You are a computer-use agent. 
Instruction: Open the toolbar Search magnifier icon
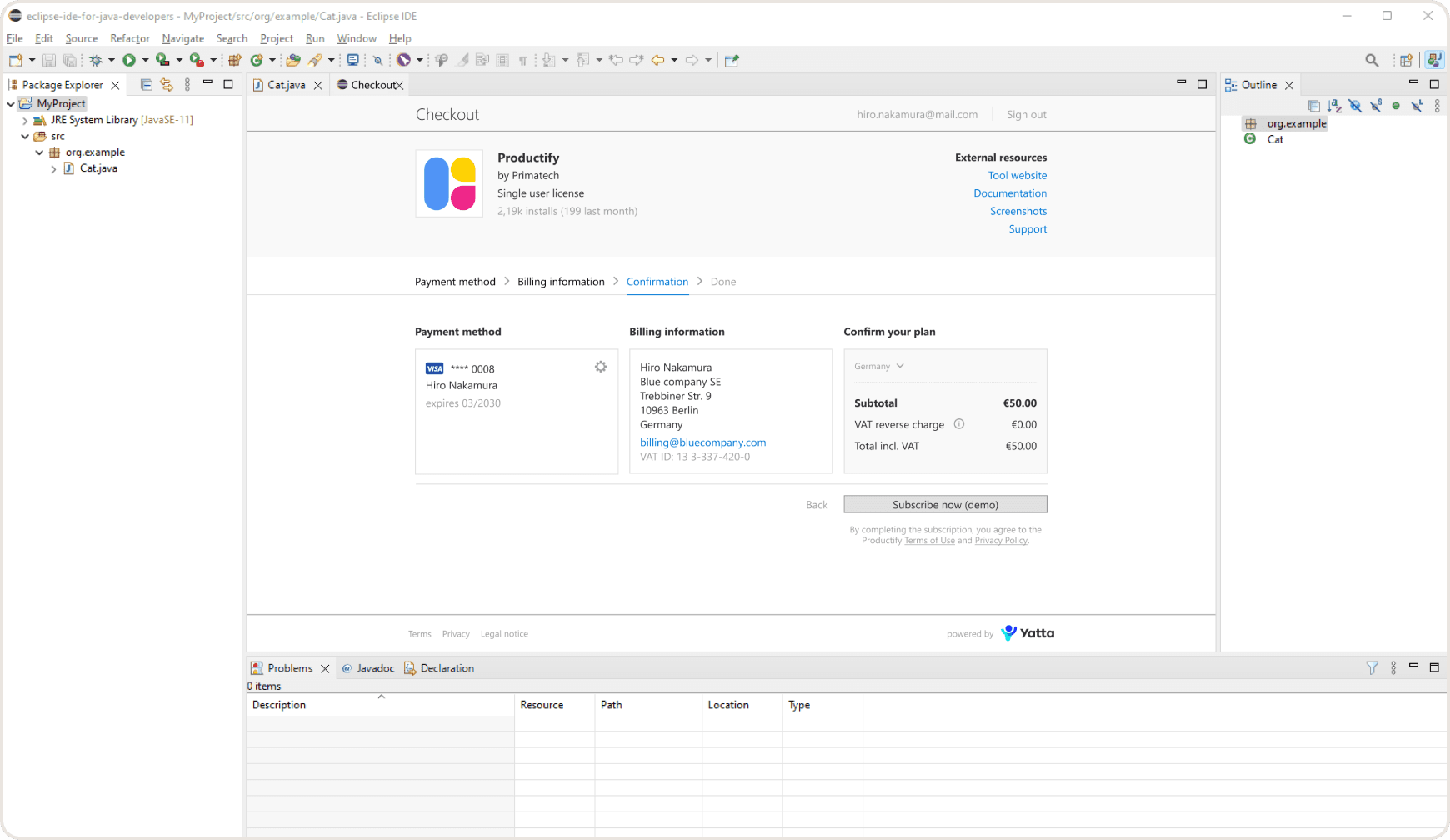(x=1372, y=60)
